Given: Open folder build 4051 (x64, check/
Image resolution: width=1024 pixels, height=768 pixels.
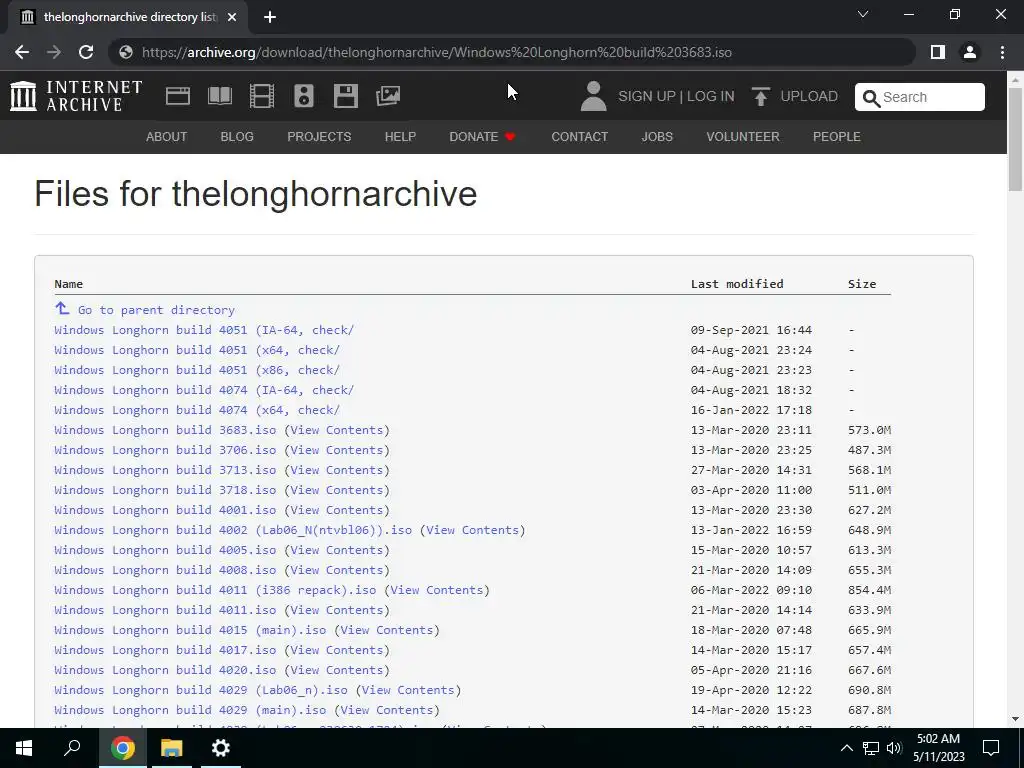Looking at the screenshot, I should 197,350.
